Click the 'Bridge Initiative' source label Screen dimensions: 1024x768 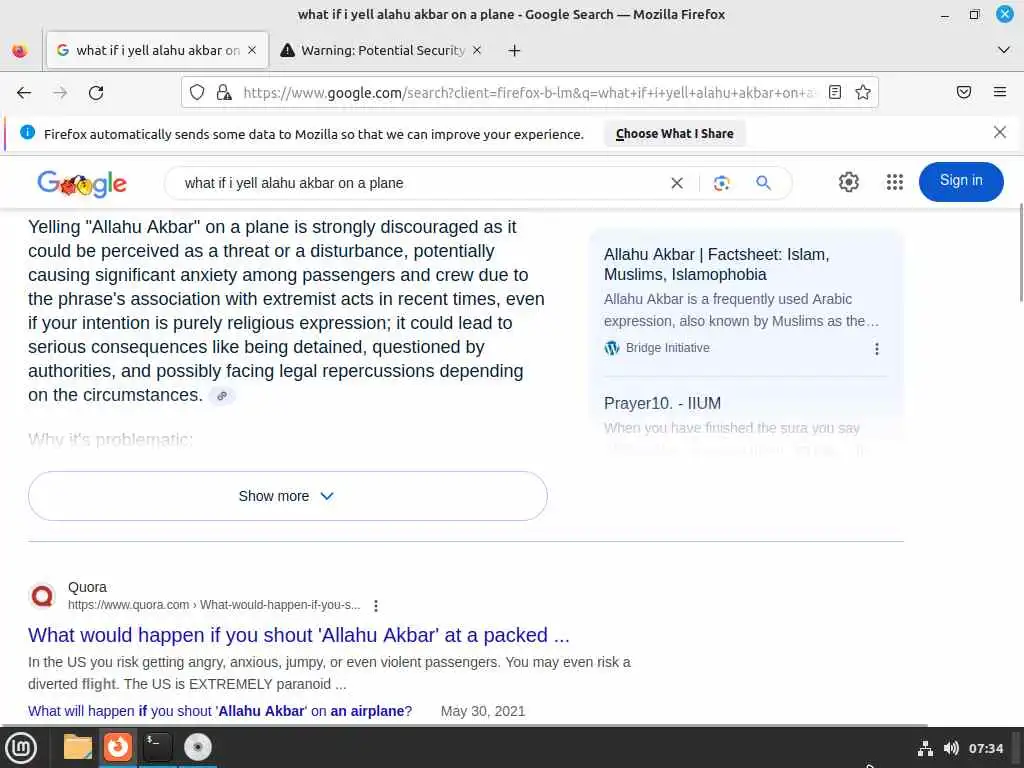[x=667, y=348]
